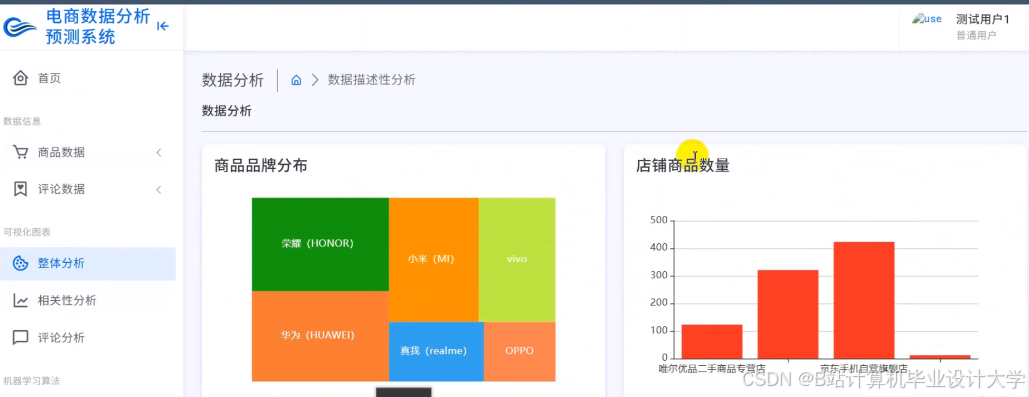Viewport: 1029px width, 397px height.
Task: Click the bar for 唯尔优品二手商品专营店
Action: pyautogui.click(x=712, y=341)
